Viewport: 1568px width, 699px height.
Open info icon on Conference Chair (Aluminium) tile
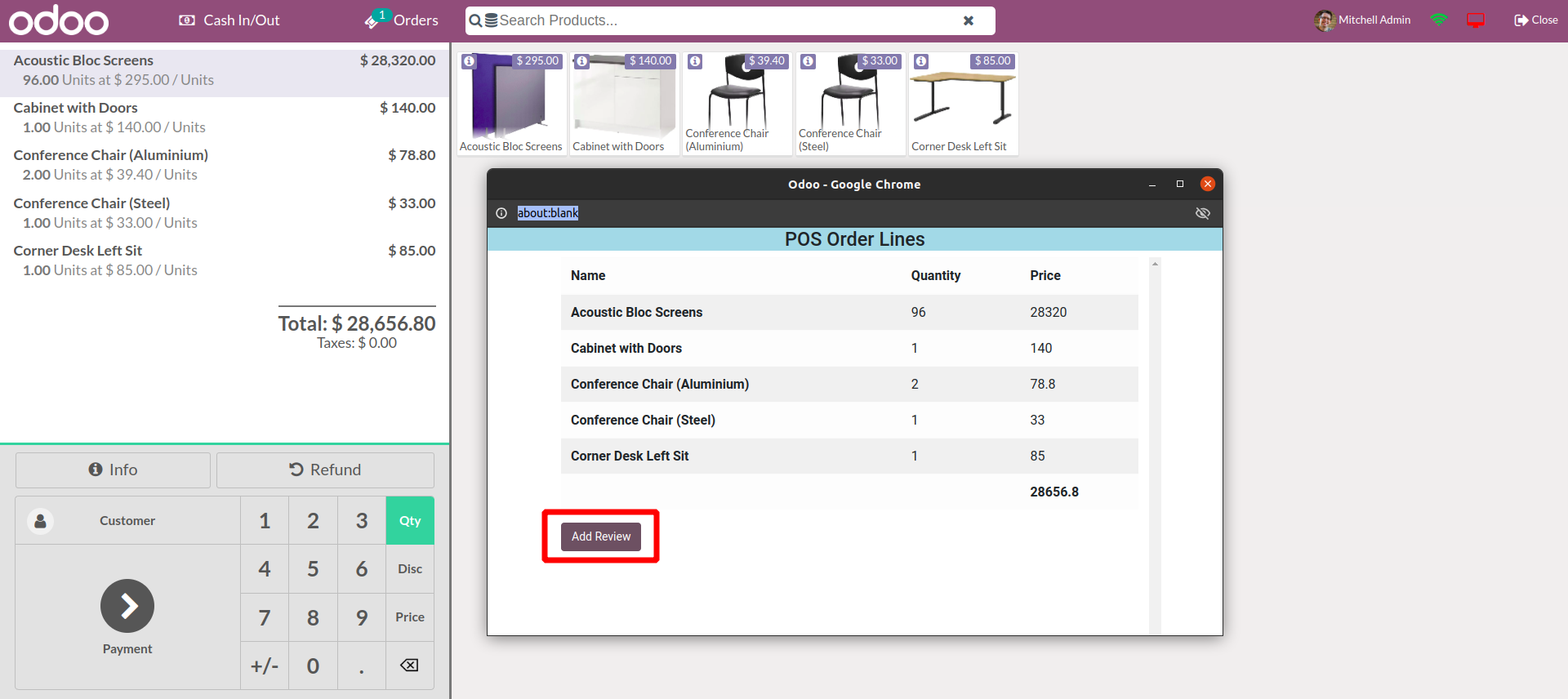point(695,61)
